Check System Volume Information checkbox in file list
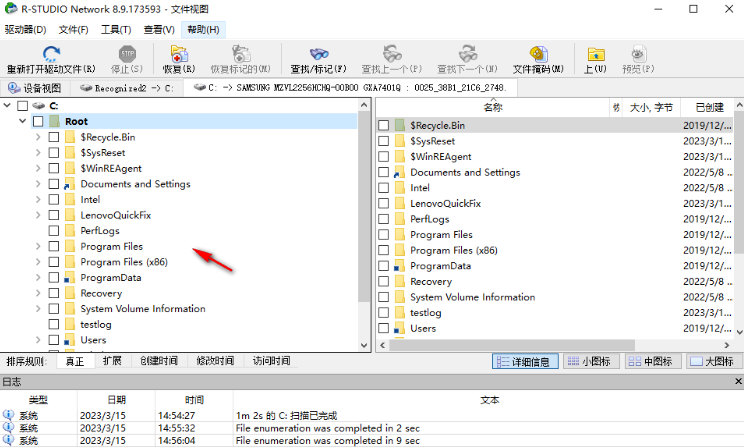 click(383, 297)
